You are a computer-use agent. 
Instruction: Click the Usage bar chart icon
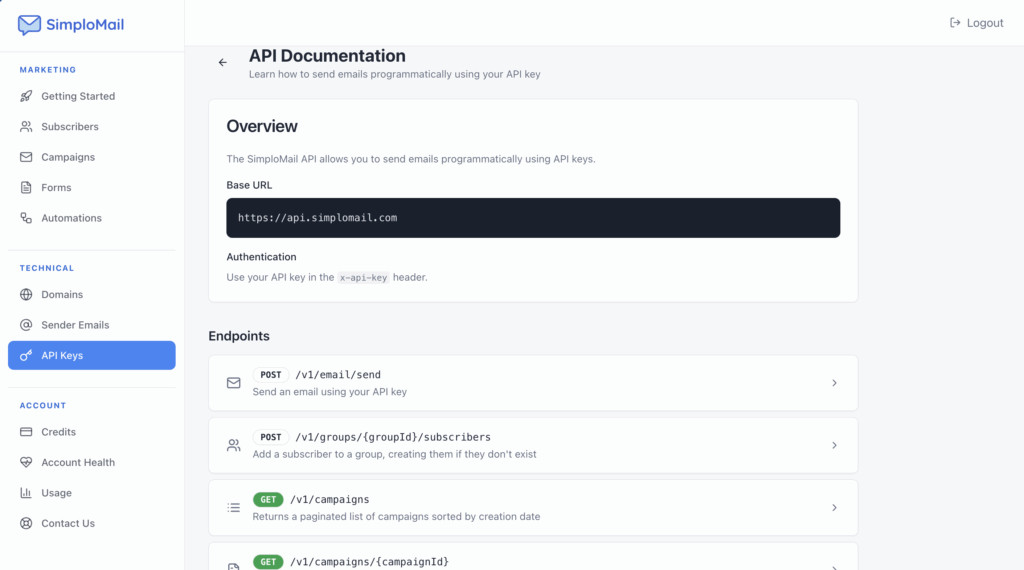tap(26, 493)
